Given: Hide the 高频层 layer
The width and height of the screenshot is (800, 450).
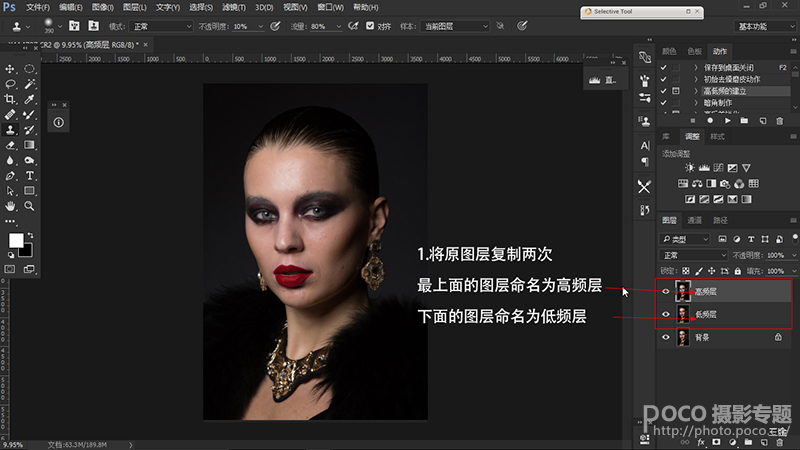Looking at the screenshot, I should 668,291.
